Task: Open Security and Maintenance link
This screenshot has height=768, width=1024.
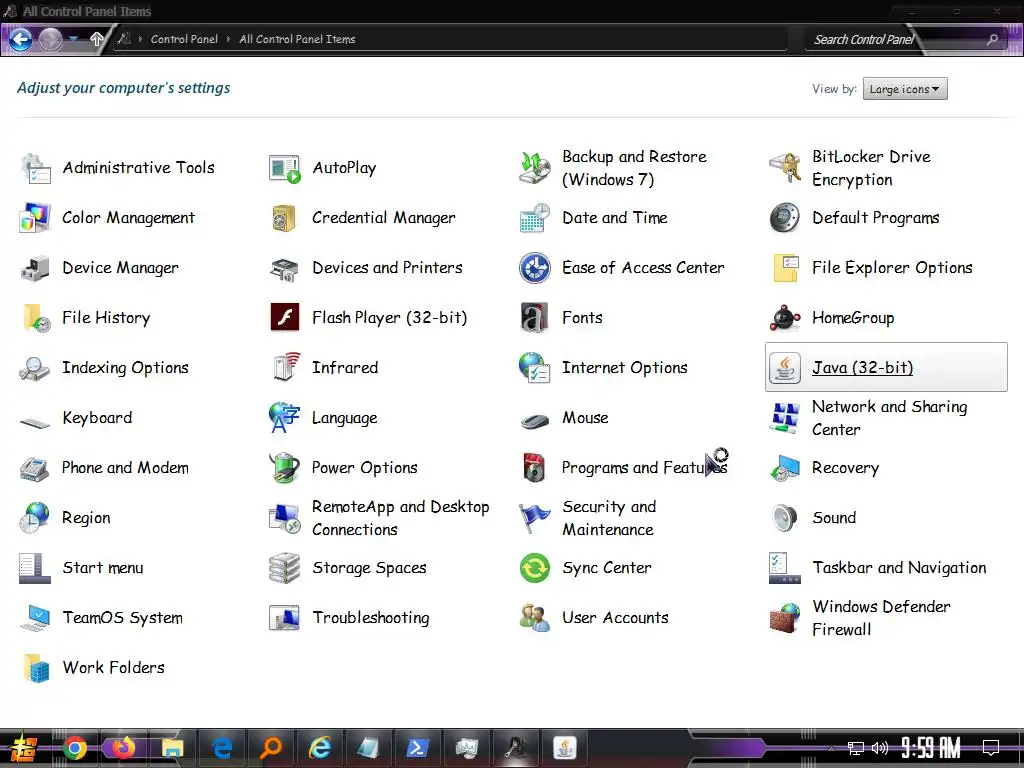Action: click(x=609, y=518)
